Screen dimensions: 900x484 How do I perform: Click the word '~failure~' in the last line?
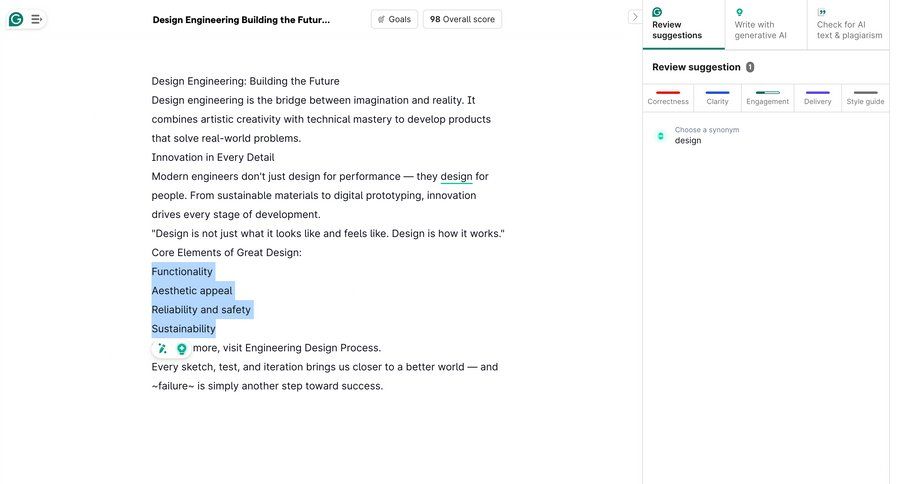point(173,386)
